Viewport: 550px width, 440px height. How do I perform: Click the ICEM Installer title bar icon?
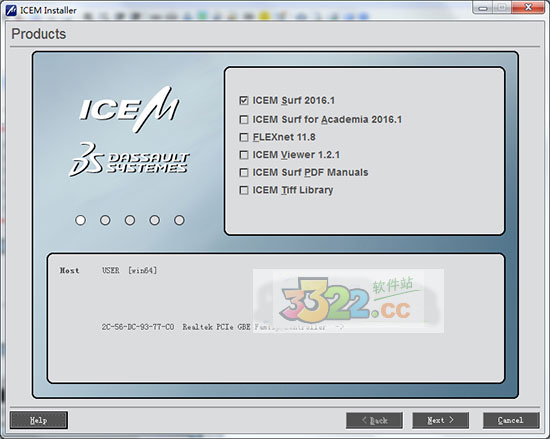[x=11, y=11]
